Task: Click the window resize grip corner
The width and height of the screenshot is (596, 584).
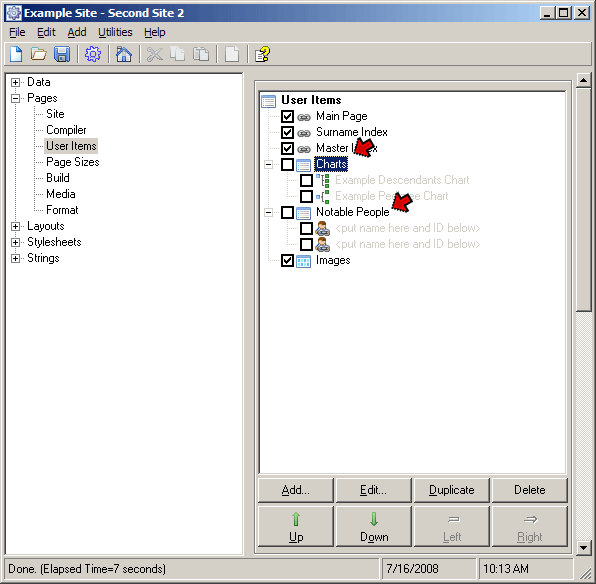Action: pyautogui.click(x=586, y=573)
